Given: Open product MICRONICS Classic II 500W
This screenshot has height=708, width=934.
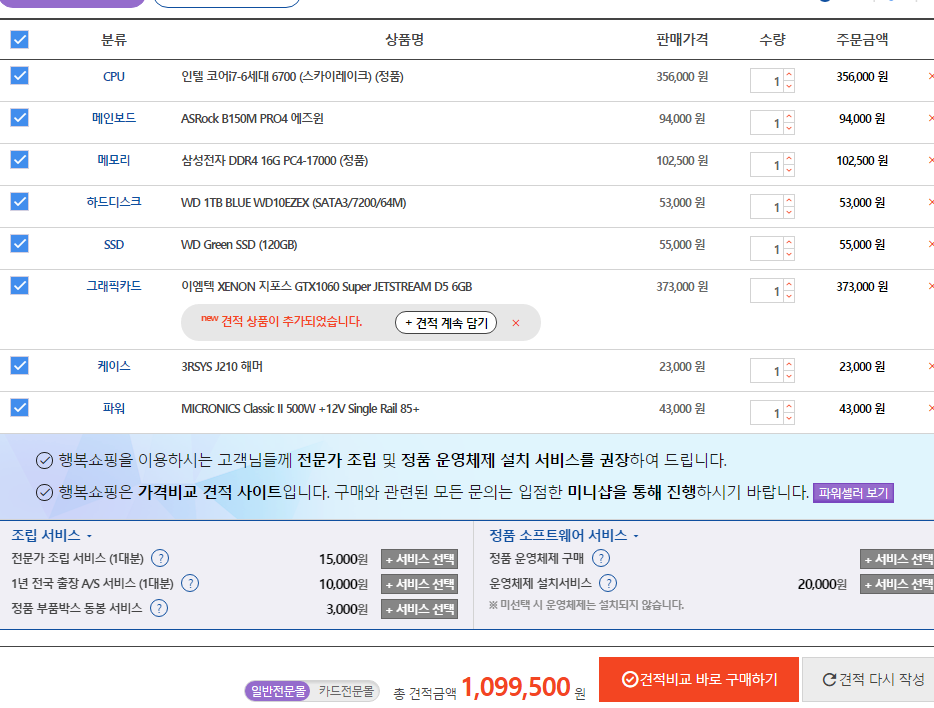Looking at the screenshot, I should pyautogui.click(x=300, y=409).
